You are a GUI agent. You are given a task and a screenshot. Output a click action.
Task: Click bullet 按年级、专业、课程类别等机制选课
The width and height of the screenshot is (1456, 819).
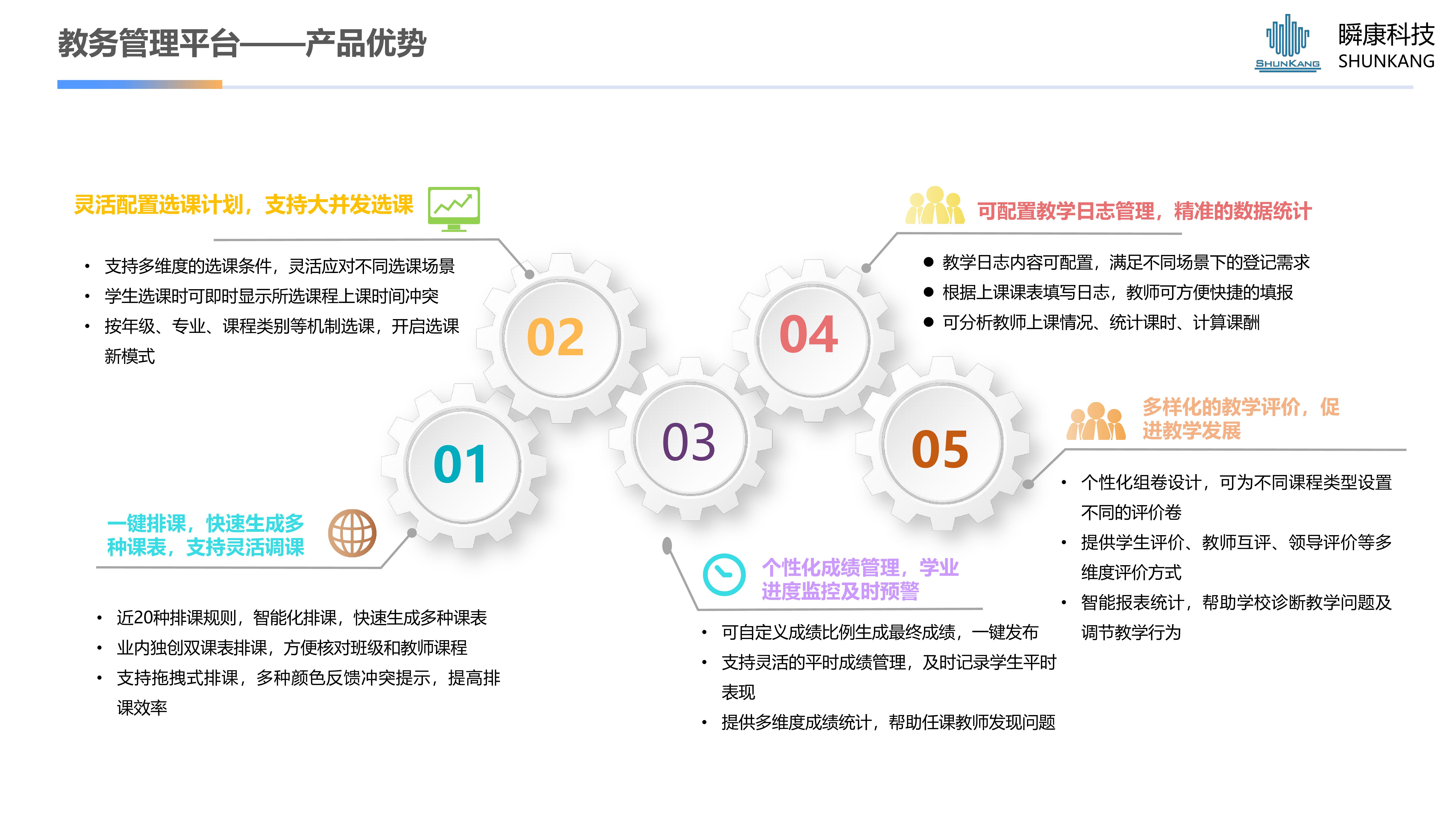[282, 341]
